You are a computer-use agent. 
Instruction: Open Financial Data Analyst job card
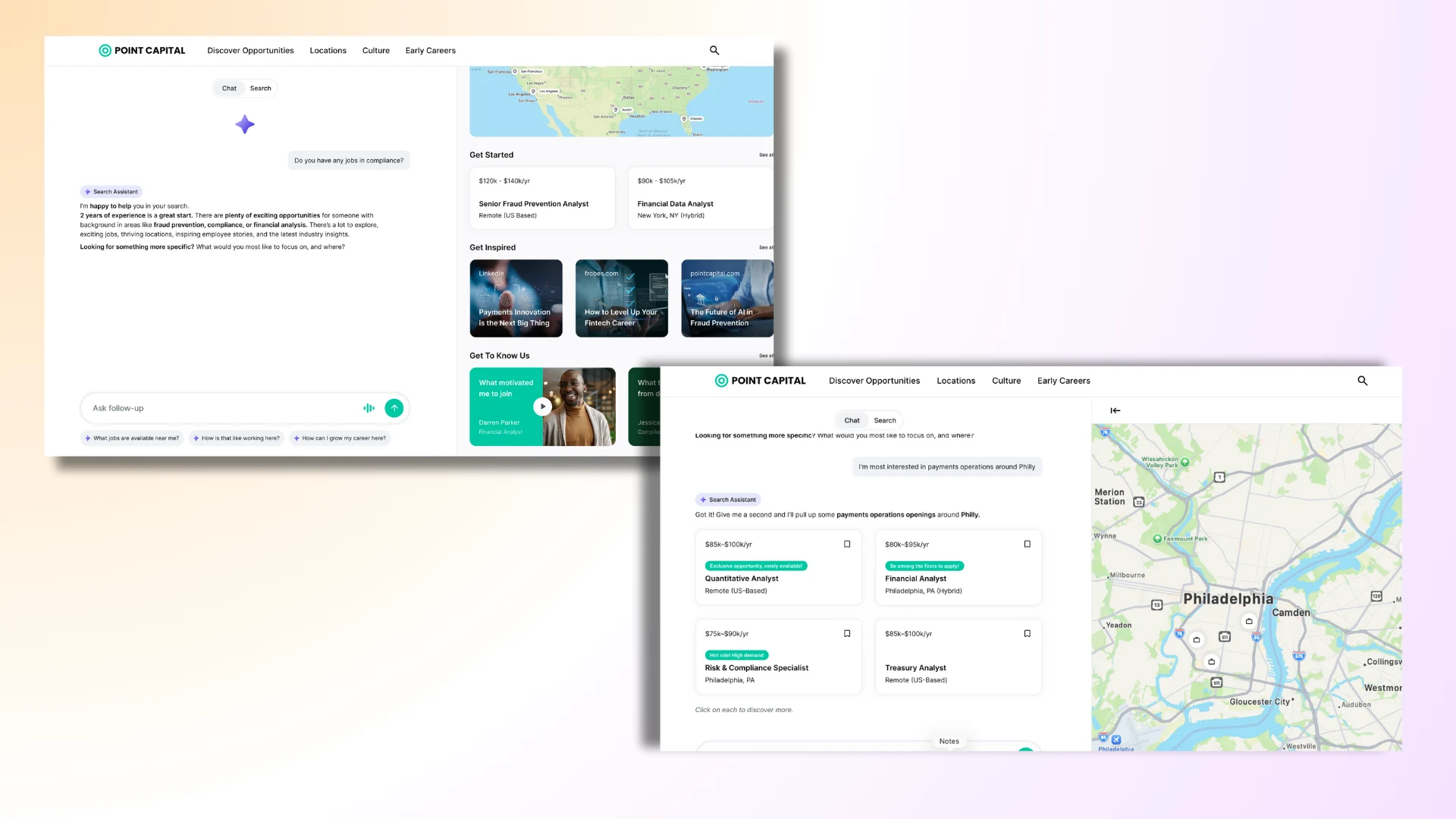pyautogui.click(x=701, y=198)
